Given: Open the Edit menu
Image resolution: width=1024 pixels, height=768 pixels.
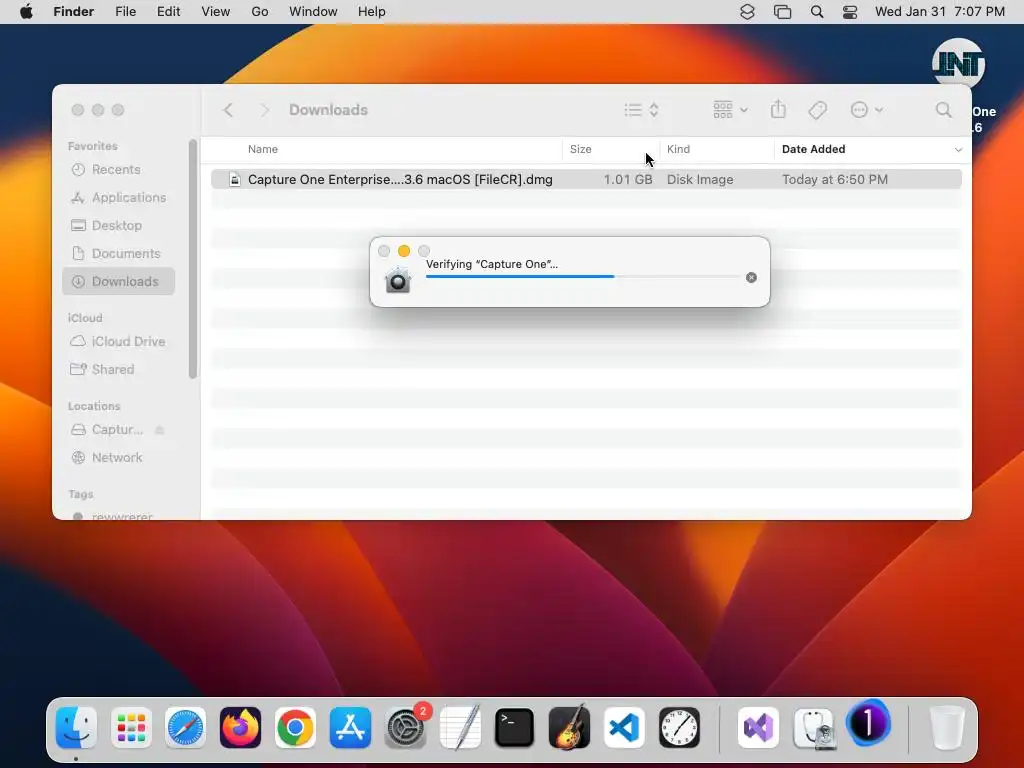Looking at the screenshot, I should [x=168, y=12].
